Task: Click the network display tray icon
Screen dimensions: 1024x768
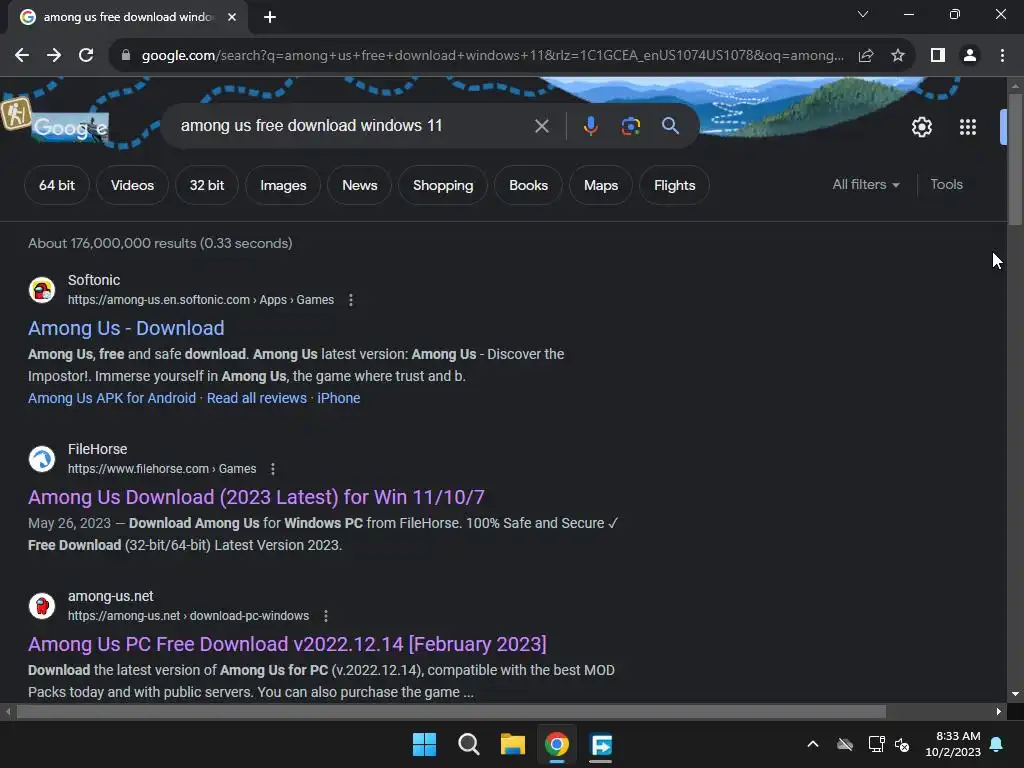Action: click(x=876, y=744)
